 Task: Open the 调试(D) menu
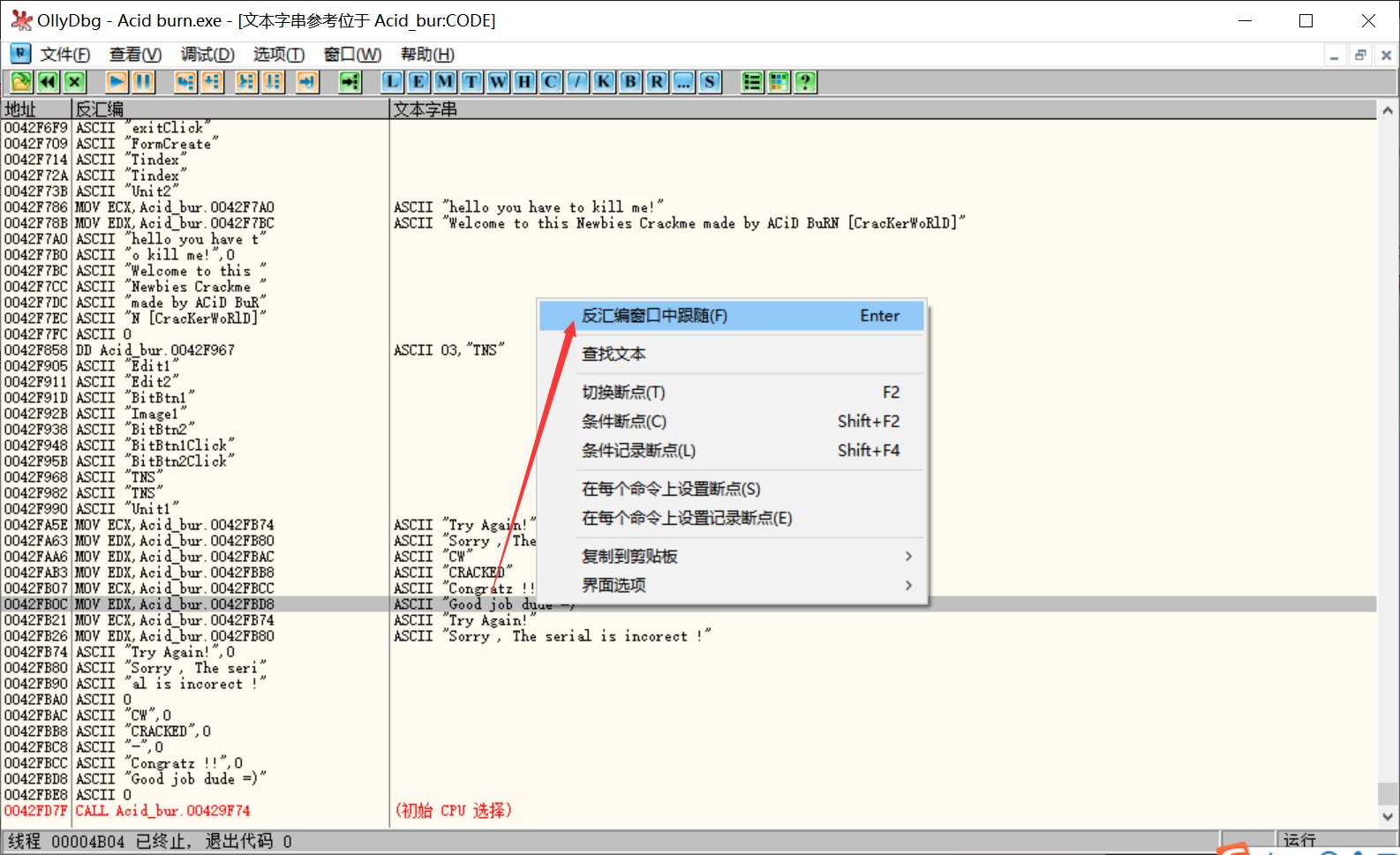coord(207,55)
